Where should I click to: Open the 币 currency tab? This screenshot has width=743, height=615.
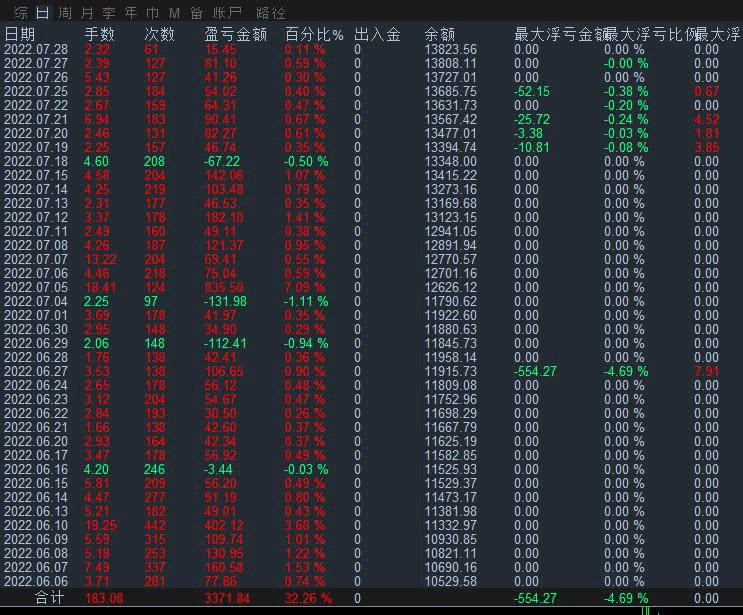pos(151,13)
